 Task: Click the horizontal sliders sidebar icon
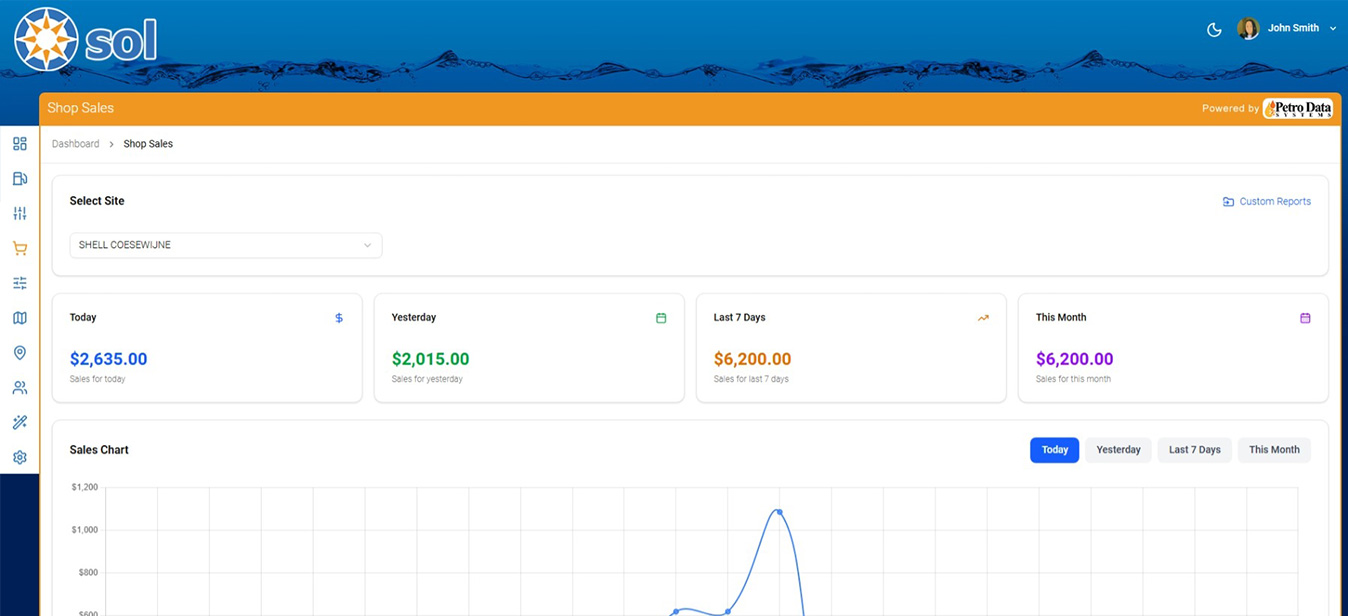click(19, 283)
